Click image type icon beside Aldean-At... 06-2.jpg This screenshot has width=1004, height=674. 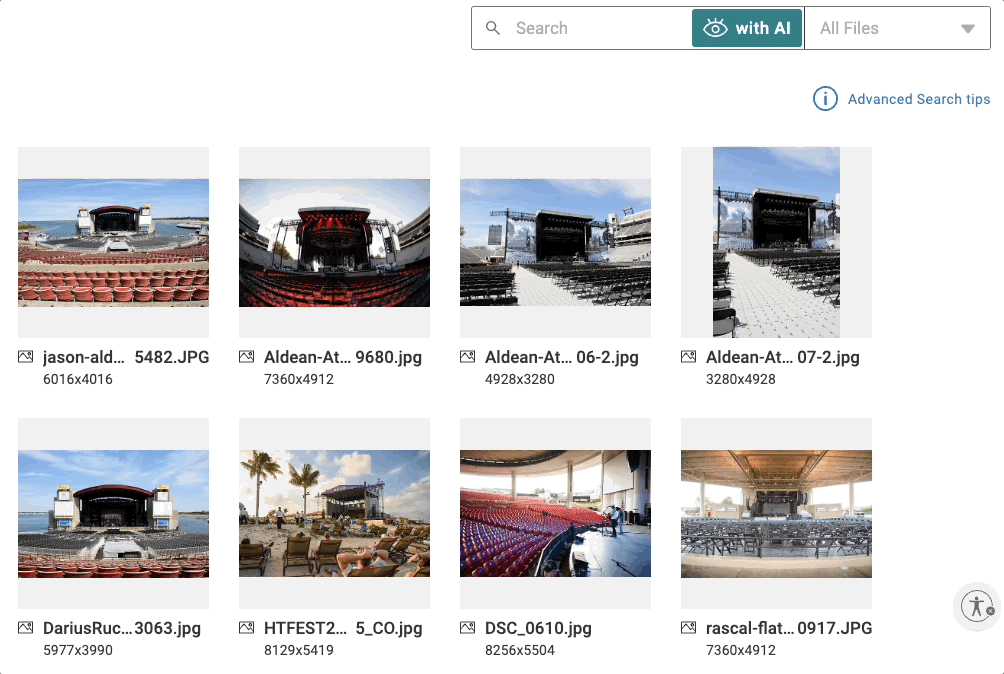(x=467, y=357)
